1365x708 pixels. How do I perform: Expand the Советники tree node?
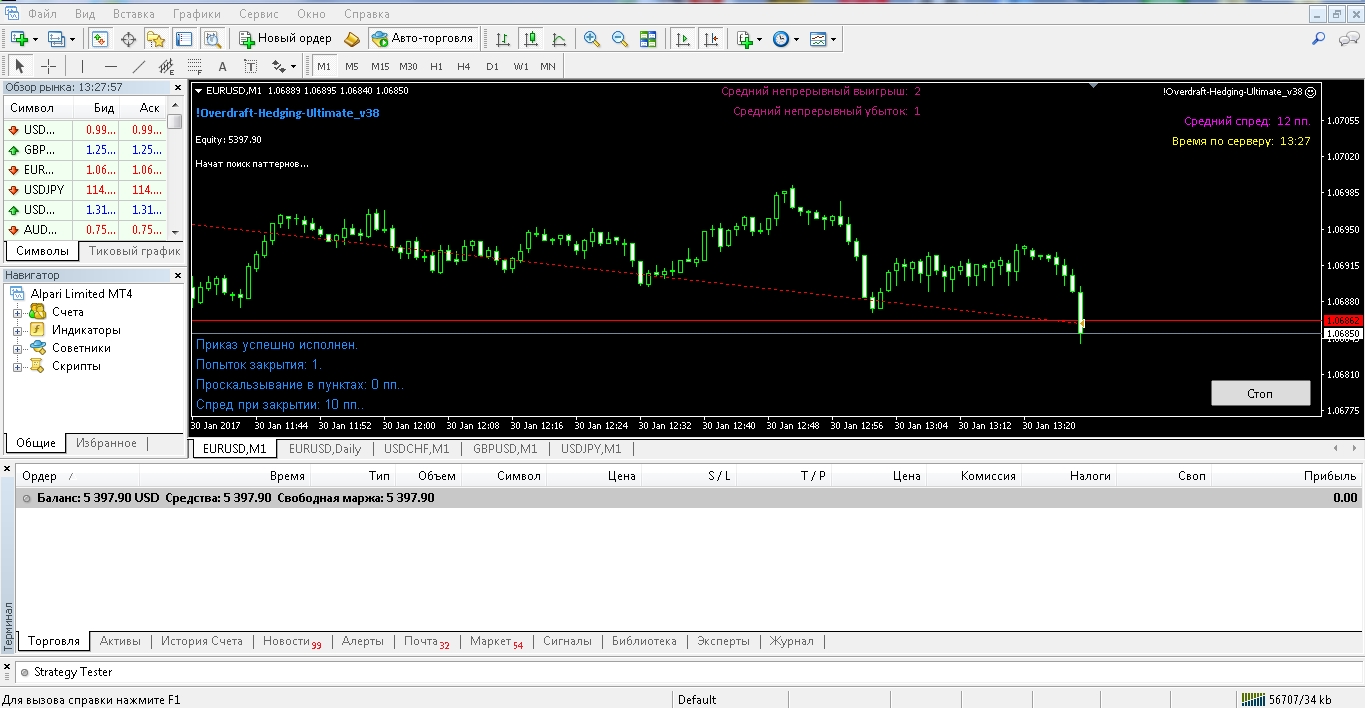pos(17,348)
